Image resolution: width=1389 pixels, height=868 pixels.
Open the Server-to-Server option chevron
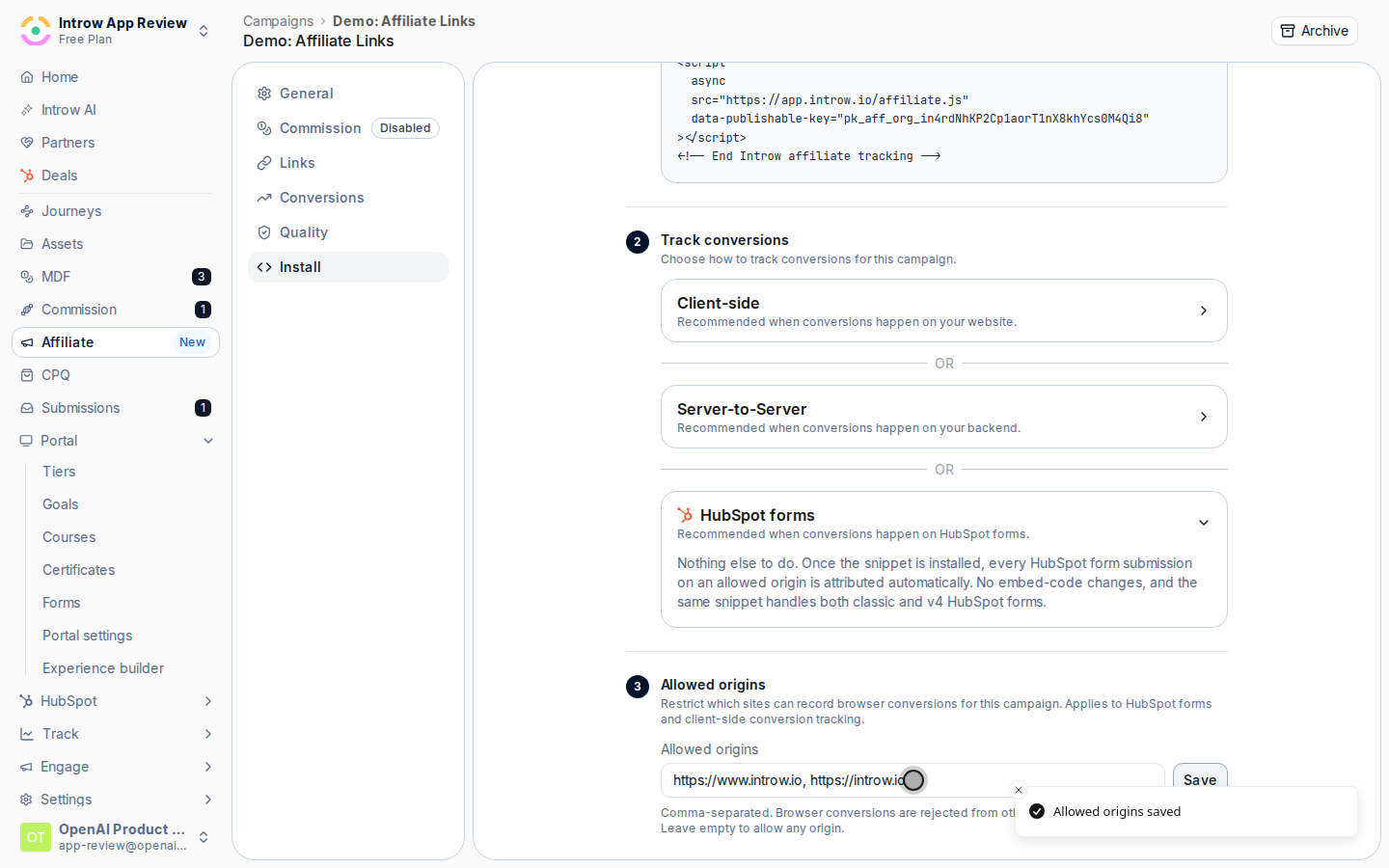(1204, 417)
